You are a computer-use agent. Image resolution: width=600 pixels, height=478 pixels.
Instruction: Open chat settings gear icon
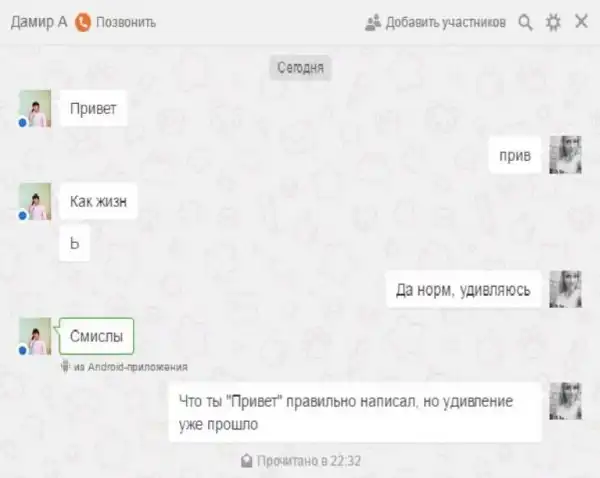[x=553, y=22]
